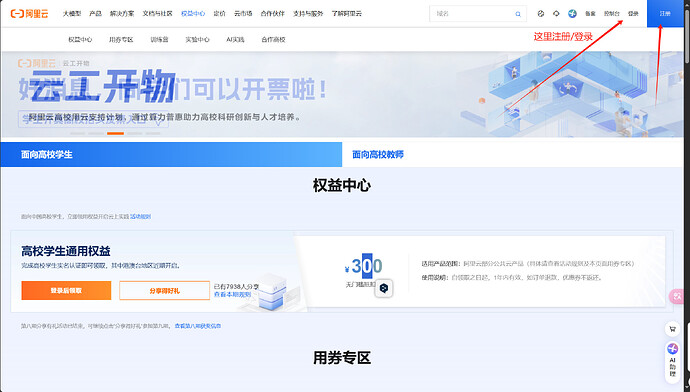
Task: Open the globe region icon
Action: pos(572,14)
